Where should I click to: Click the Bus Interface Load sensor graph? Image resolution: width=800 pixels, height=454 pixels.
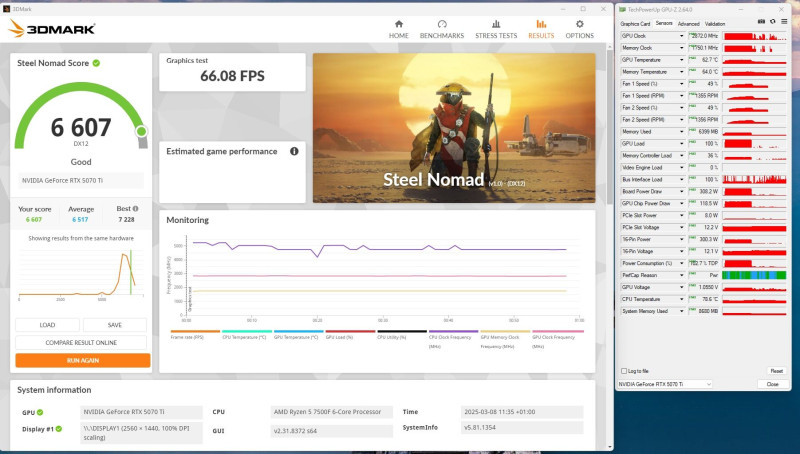tap(754, 180)
